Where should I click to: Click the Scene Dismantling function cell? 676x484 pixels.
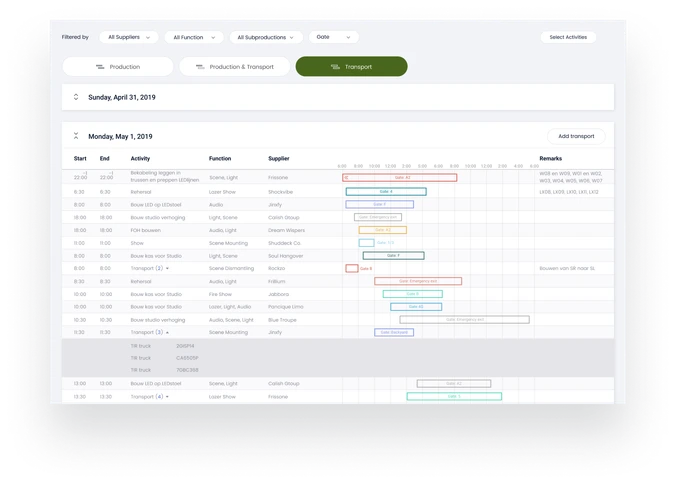[232, 269]
